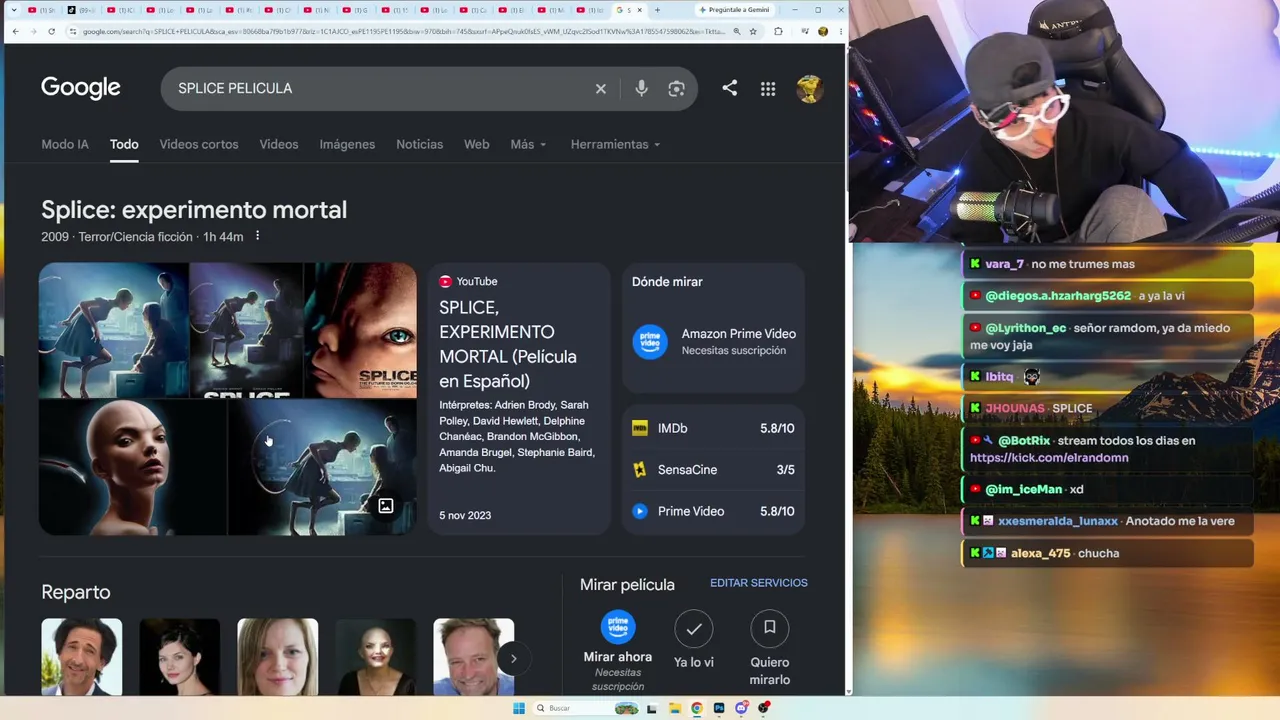This screenshot has width=1280, height=720.
Task: Switch to the Videos cortos tab
Action: [199, 144]
